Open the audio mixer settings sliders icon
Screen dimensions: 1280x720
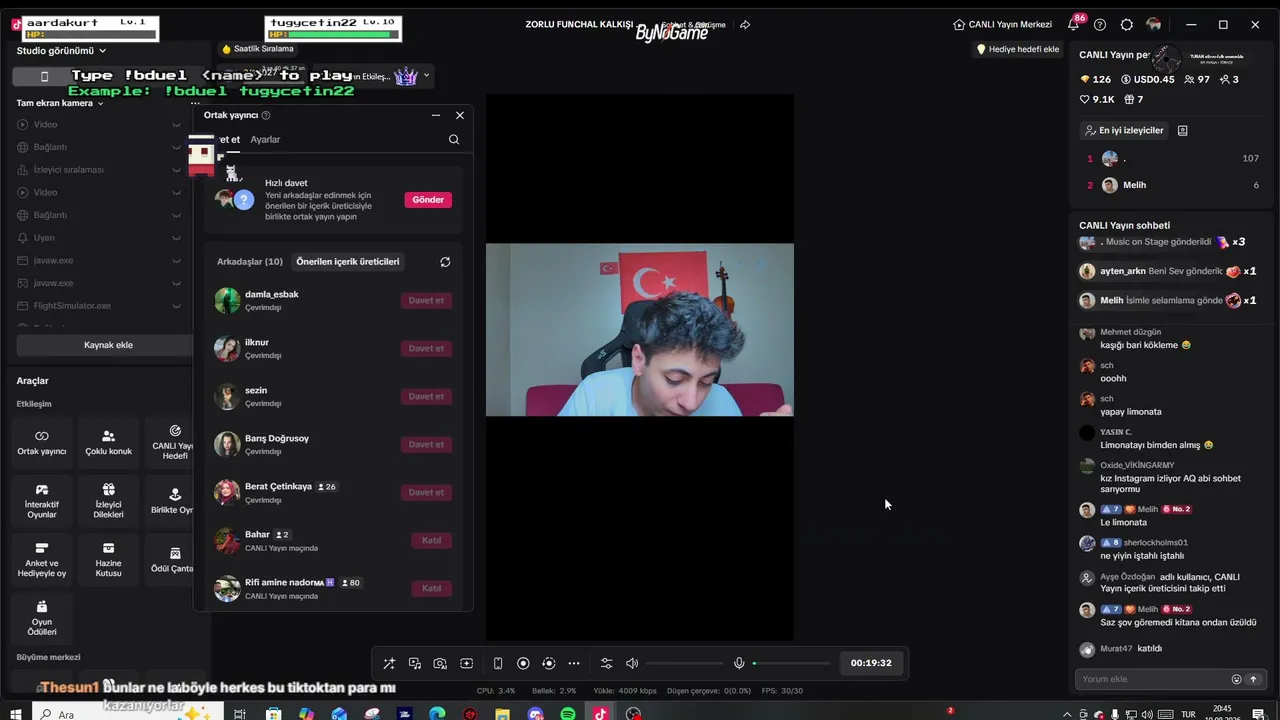coord(606,663)
